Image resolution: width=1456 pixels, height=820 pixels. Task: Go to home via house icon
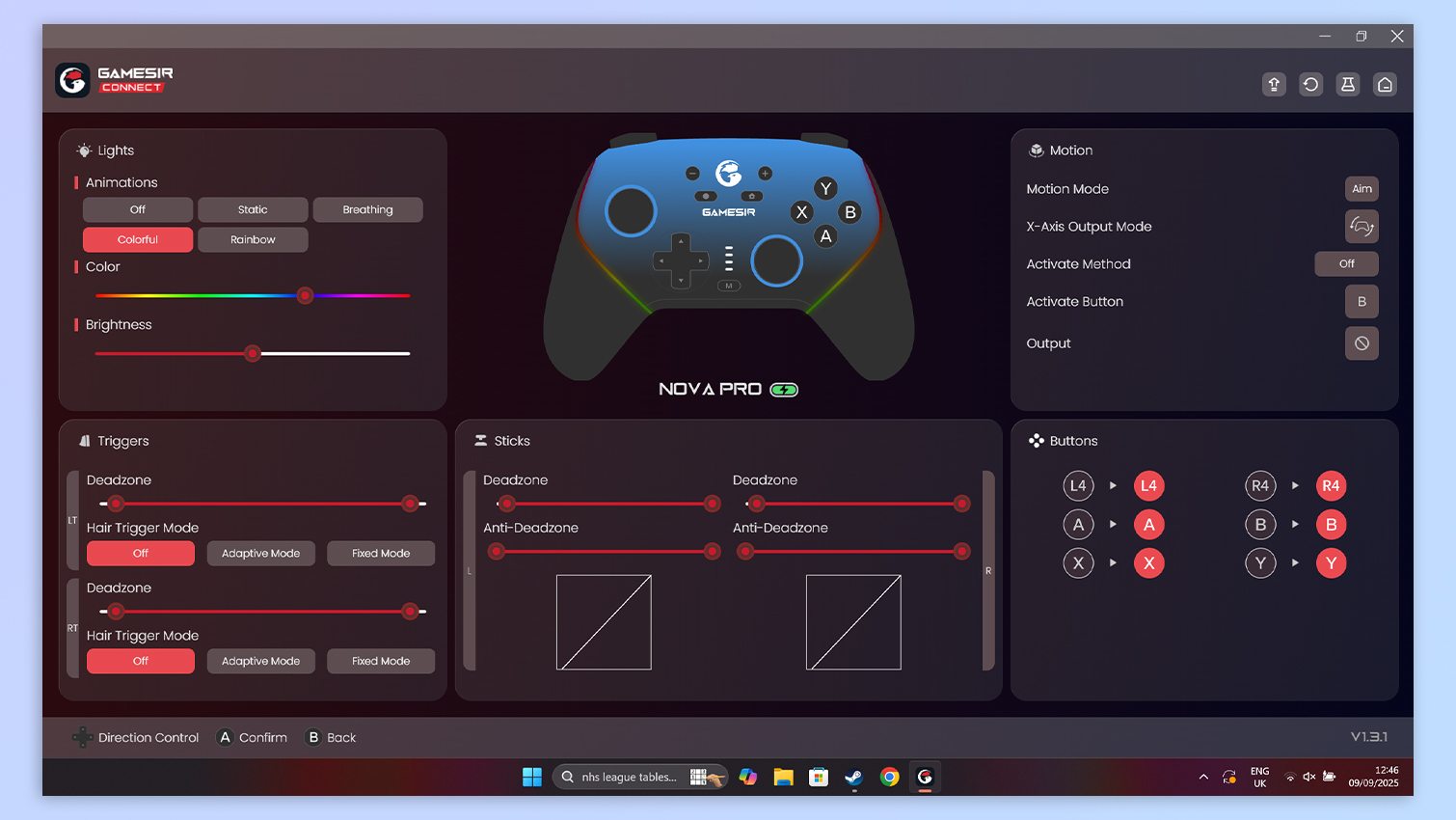(x=1385, y=85)
